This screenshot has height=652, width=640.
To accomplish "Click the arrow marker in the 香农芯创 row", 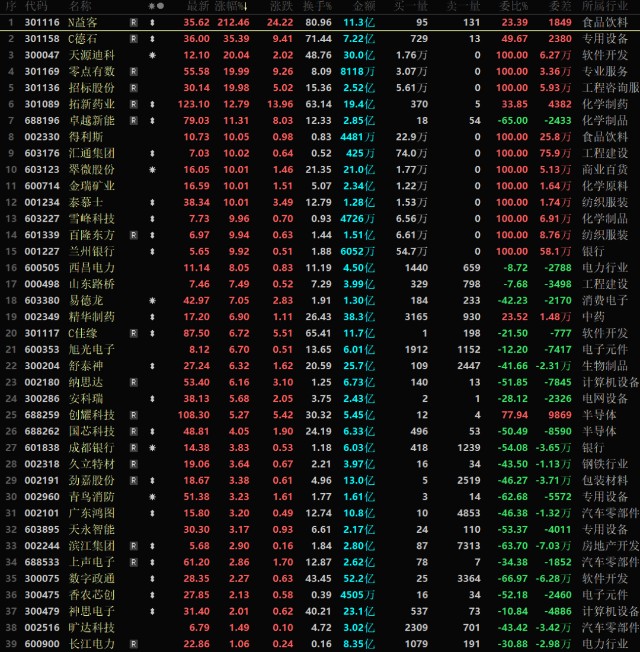I will (152, 595).
